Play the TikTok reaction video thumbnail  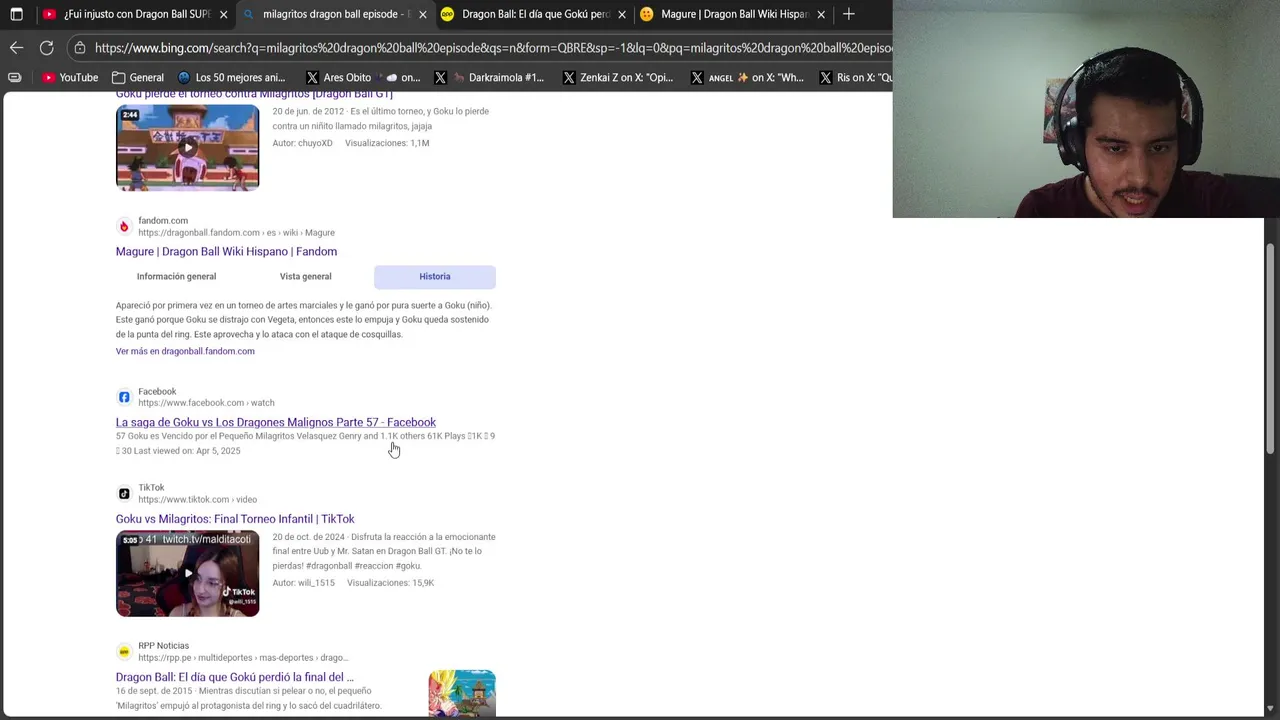click(x=187, y=573)
